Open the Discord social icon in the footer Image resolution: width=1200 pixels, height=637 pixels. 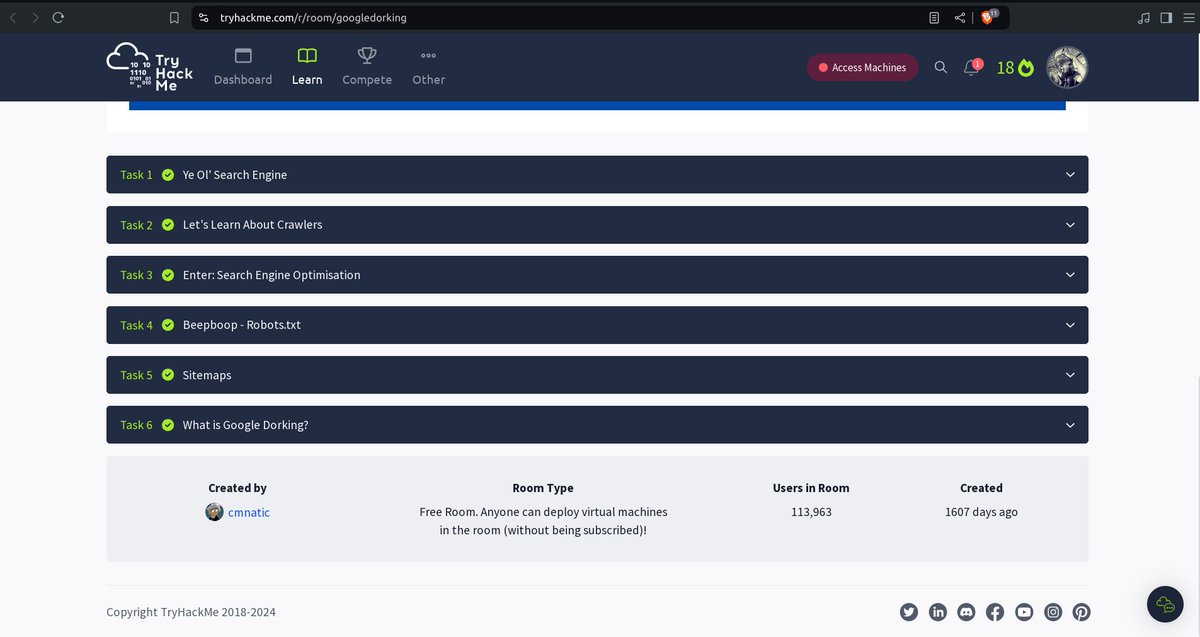(966, 612)
